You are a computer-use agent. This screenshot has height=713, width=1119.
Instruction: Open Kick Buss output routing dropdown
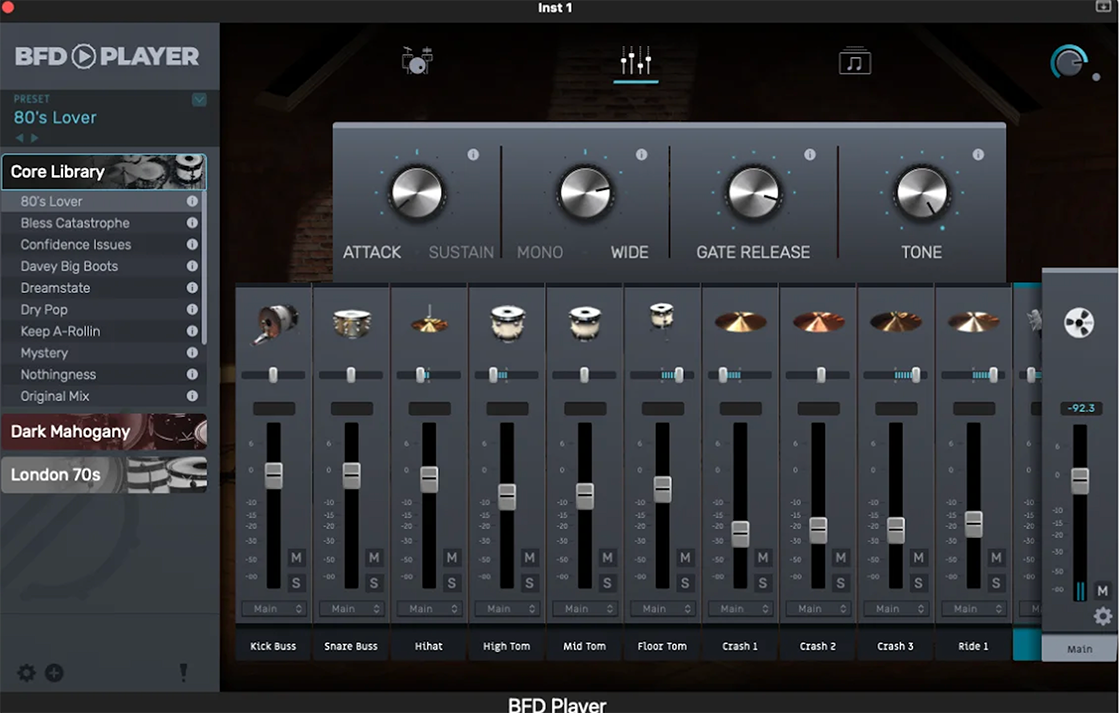pyautogui.click(x=274, y=609)
